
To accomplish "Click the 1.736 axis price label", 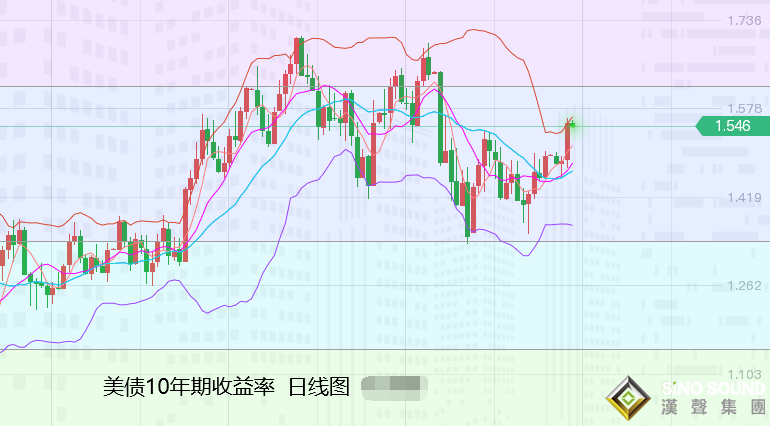I will 744,21.
